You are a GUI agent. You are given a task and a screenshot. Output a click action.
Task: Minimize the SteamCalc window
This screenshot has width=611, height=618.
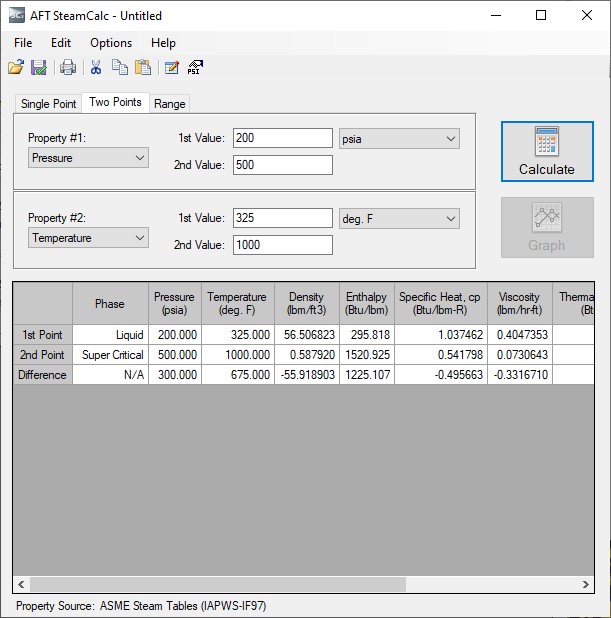tap(496, 15)
